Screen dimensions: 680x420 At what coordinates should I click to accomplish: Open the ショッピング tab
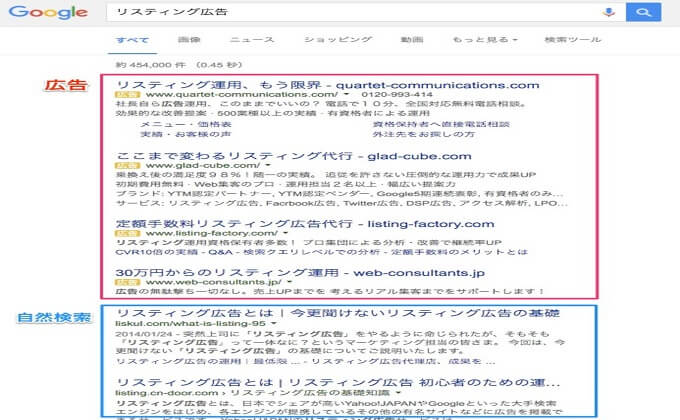click(338, 39)
